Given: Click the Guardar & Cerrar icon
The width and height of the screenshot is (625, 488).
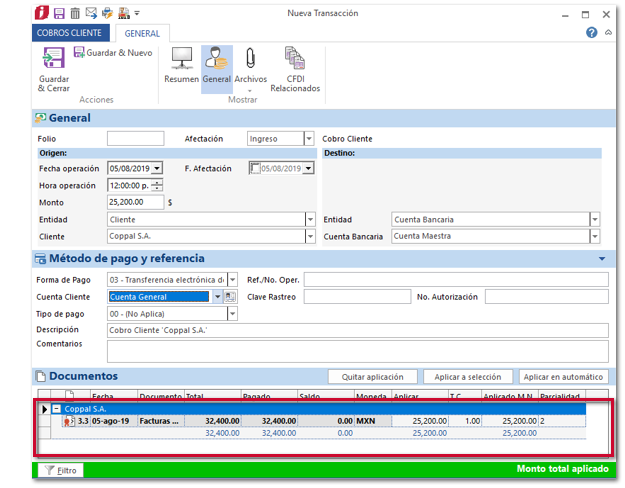Looking at the screenshot, I should coord(53,61).
